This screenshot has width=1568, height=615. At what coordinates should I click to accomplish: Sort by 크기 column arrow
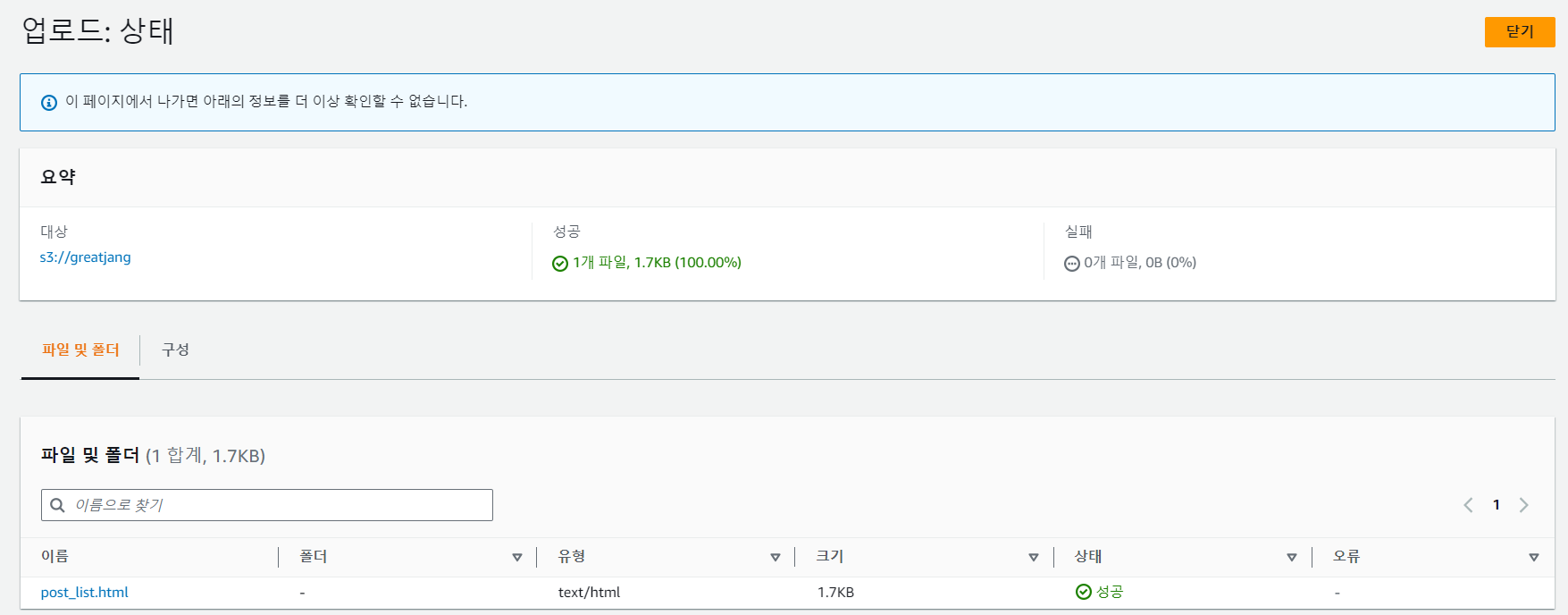1033,557
